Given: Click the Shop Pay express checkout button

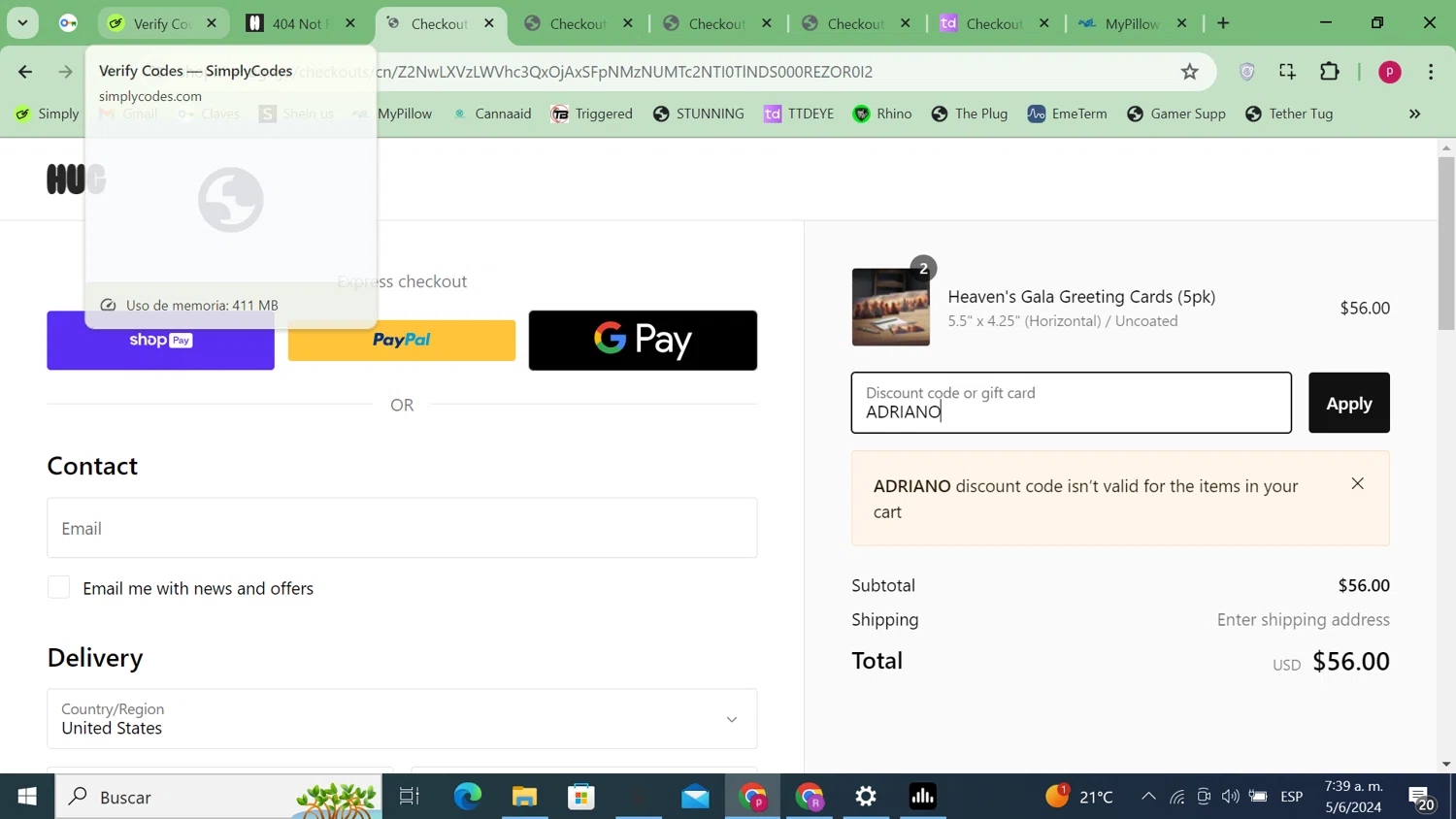Looking at the screenshot, I should pyautogui.click(x=160, y=341).
